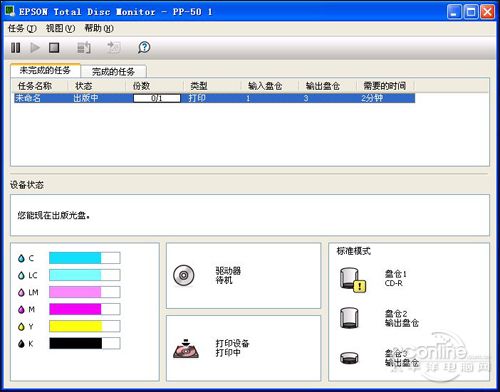The height and width of the screenshot is (392, 500).
Task: Click the magenta M ink level bar
Action: click(85, 309)
